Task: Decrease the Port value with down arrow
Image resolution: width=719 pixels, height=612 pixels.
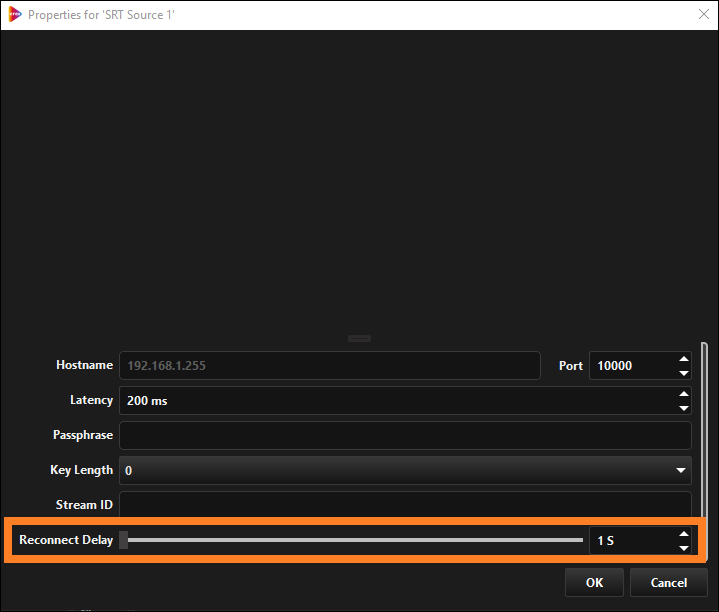Action: (684, 373)
